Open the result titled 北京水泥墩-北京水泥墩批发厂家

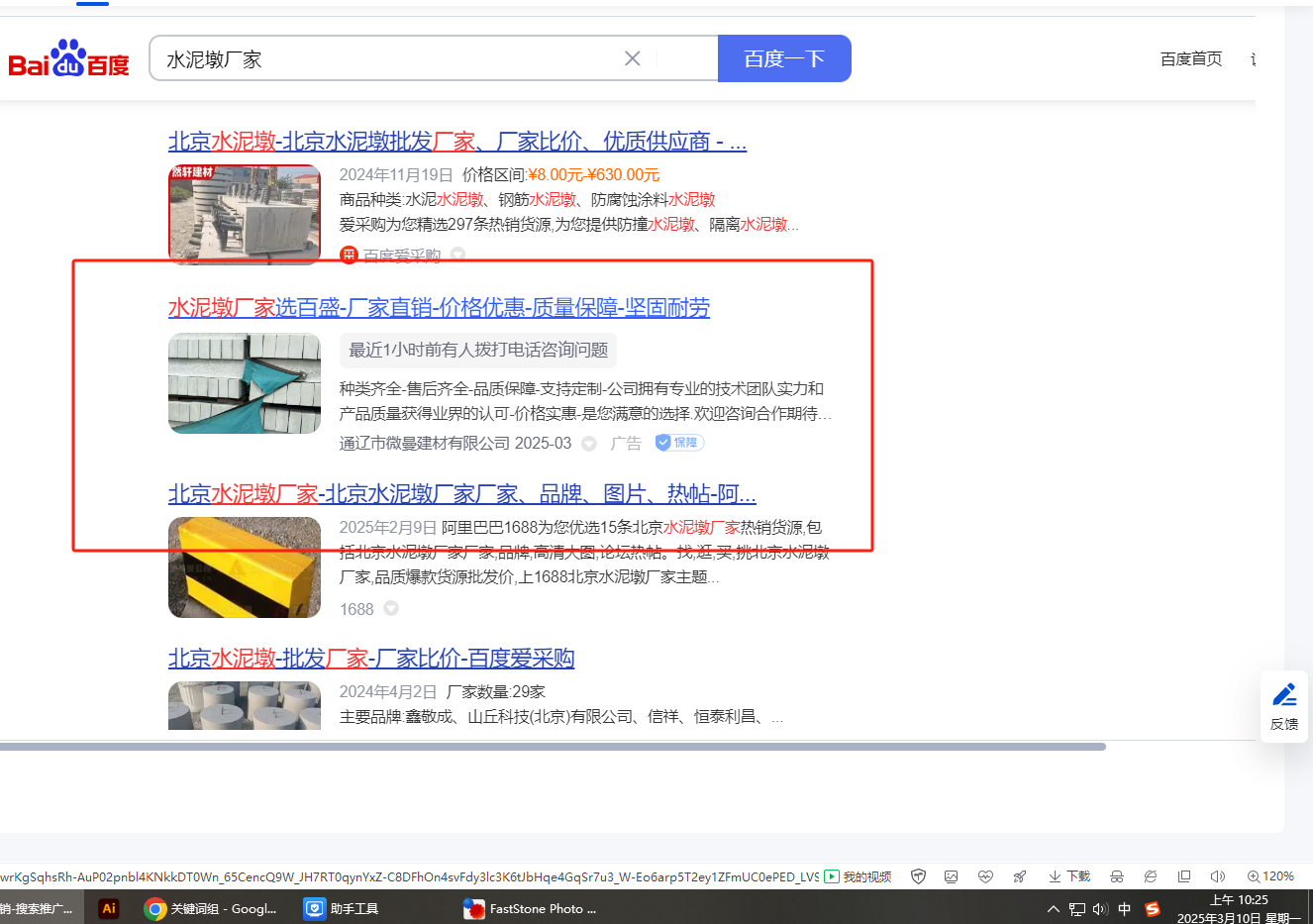click(457, 142)
